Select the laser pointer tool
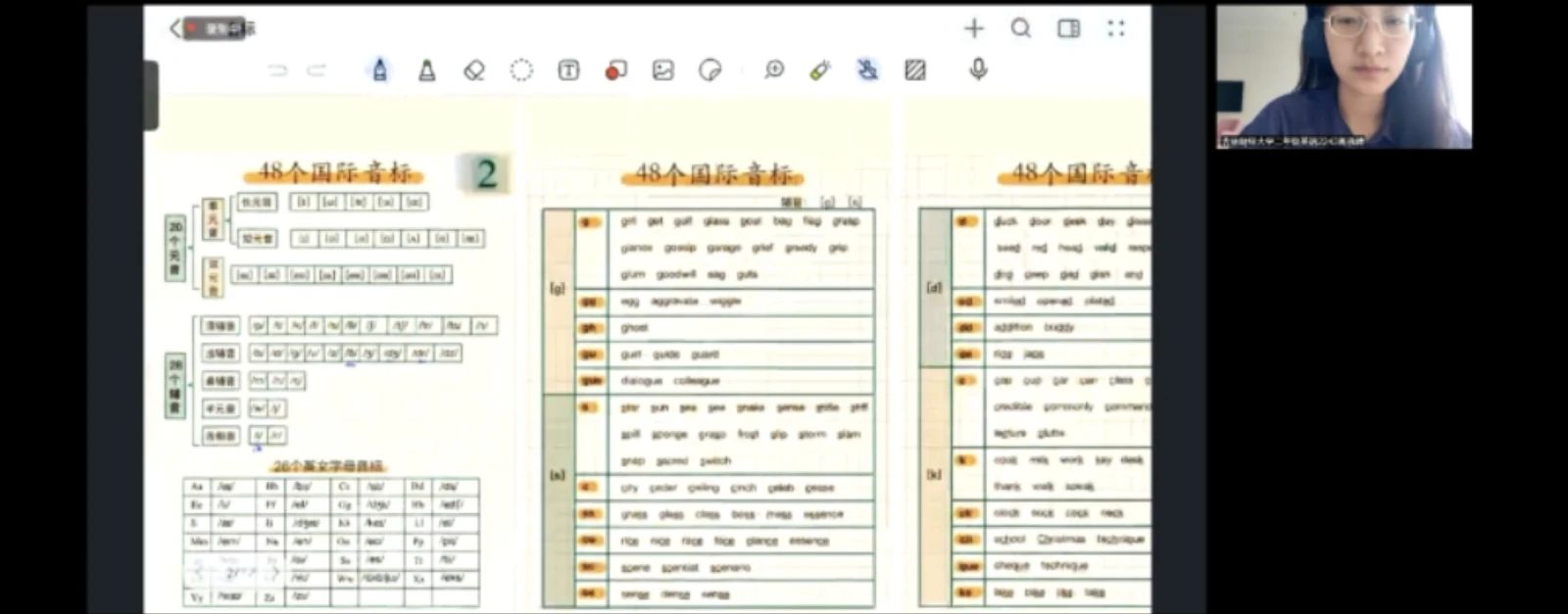Viewport: 1568px width, 614px height. pos(820,70)
